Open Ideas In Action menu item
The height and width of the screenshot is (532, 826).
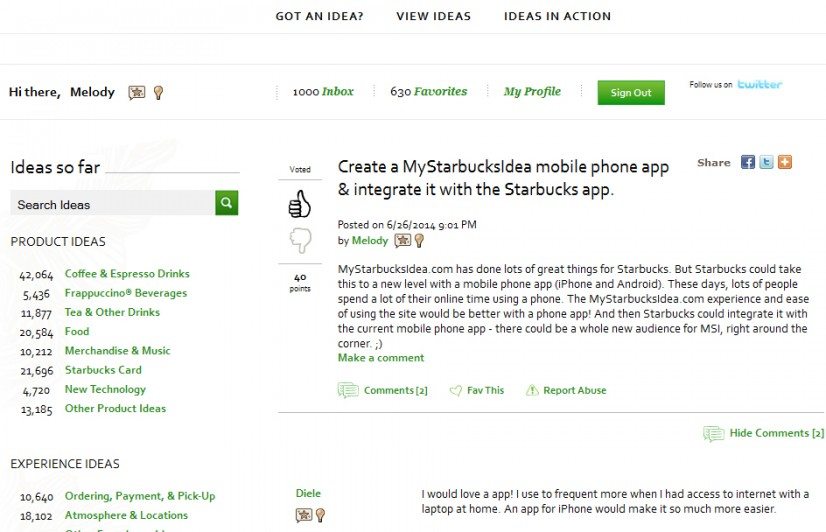557,16
